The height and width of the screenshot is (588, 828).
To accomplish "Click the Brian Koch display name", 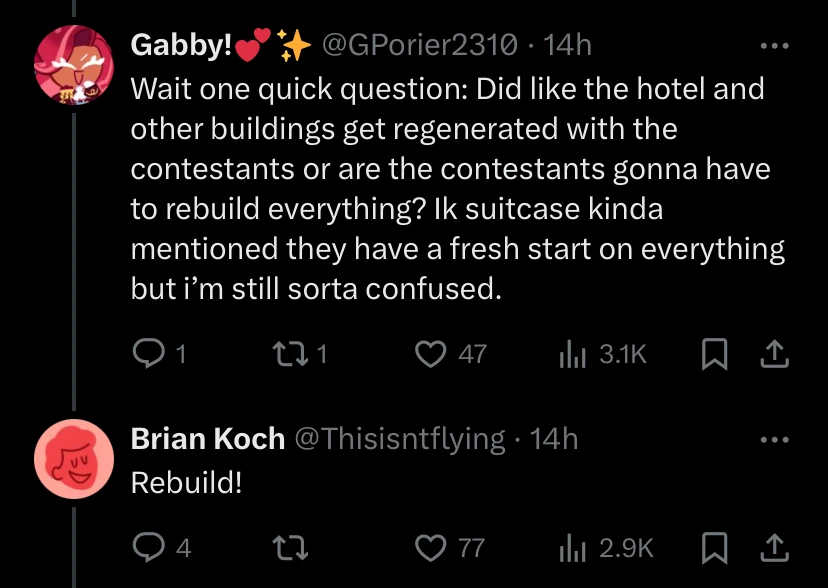I will pyautogui.click(x=207, y=438).
